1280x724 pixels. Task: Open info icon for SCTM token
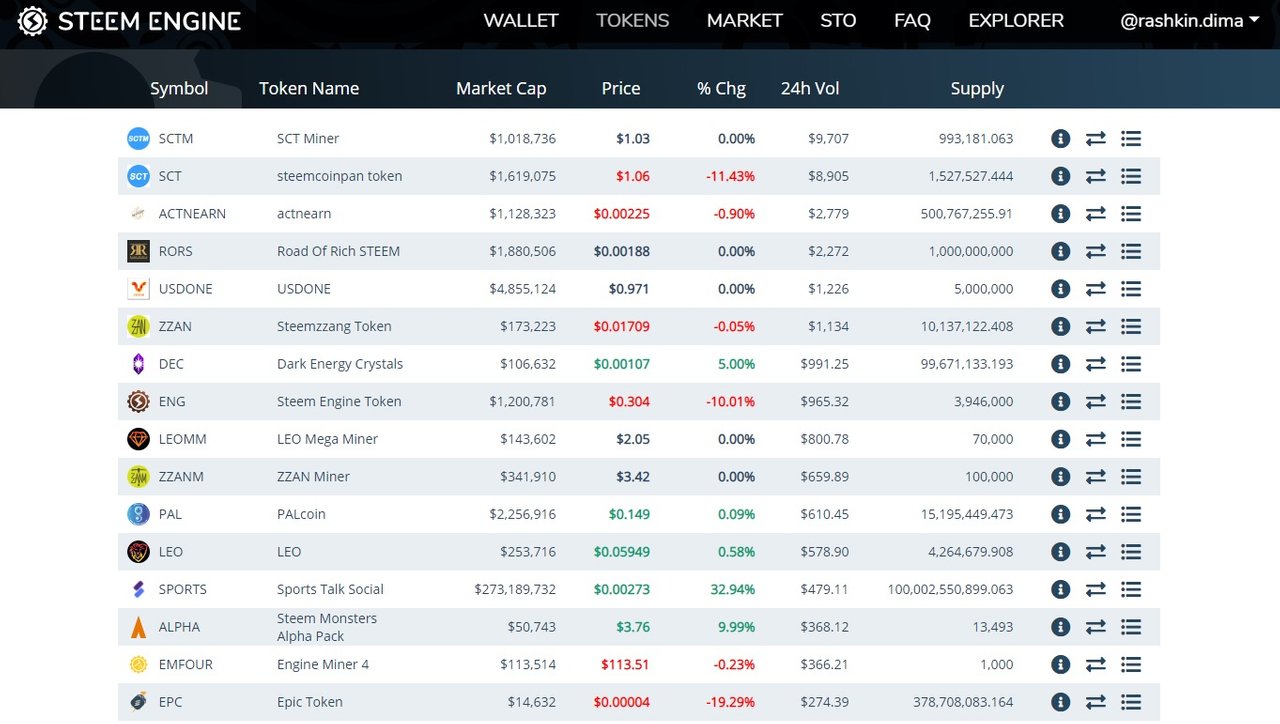click(x=1061, y=139)
